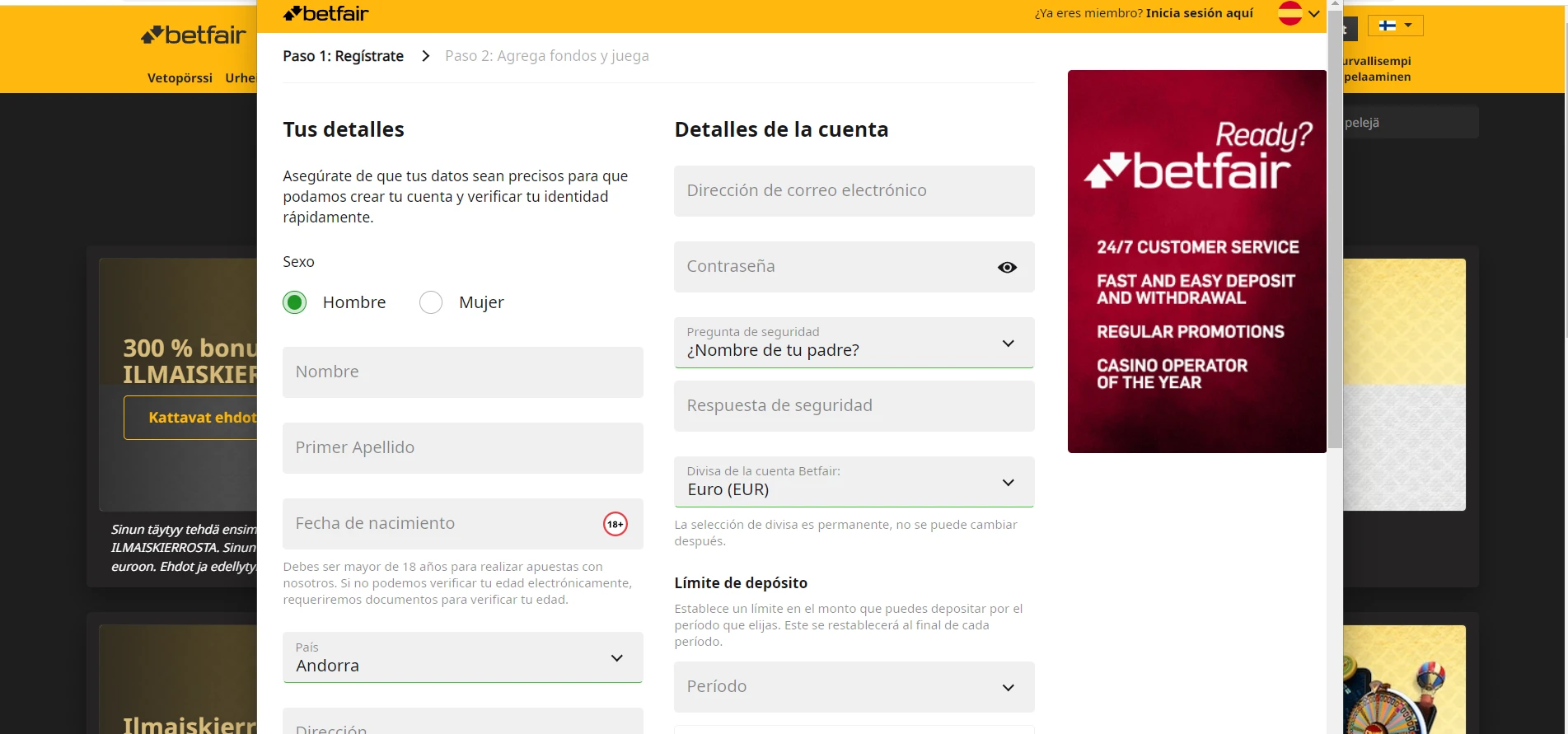Open Vetopörssi menu in background page
1568x734 pixels.
point(180,78)
